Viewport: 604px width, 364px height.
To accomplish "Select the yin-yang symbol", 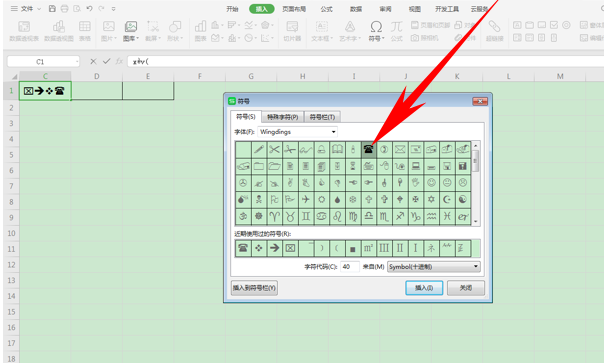I will point(463,199).
